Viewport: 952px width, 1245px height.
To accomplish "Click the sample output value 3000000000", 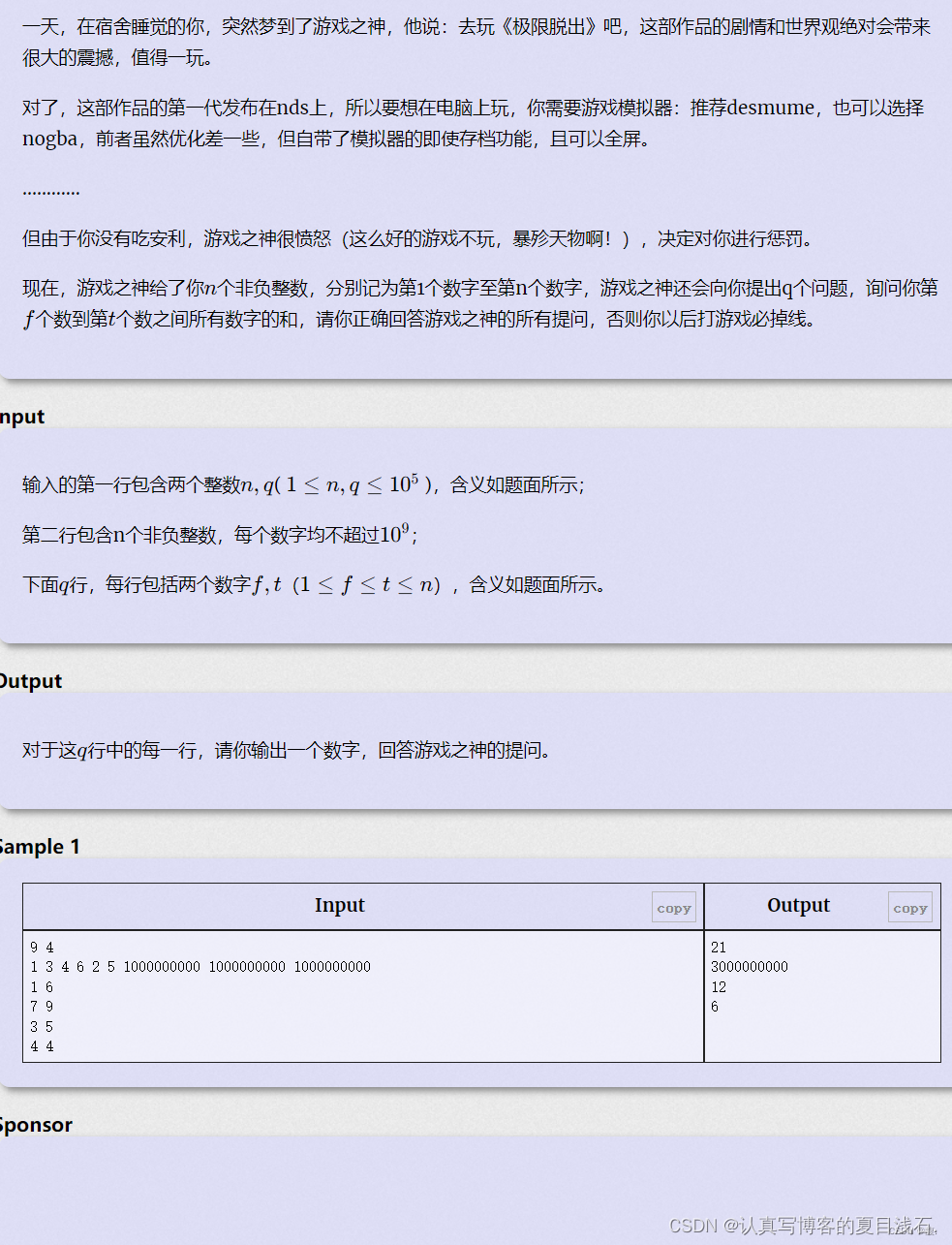I will [x=750, y=967].
